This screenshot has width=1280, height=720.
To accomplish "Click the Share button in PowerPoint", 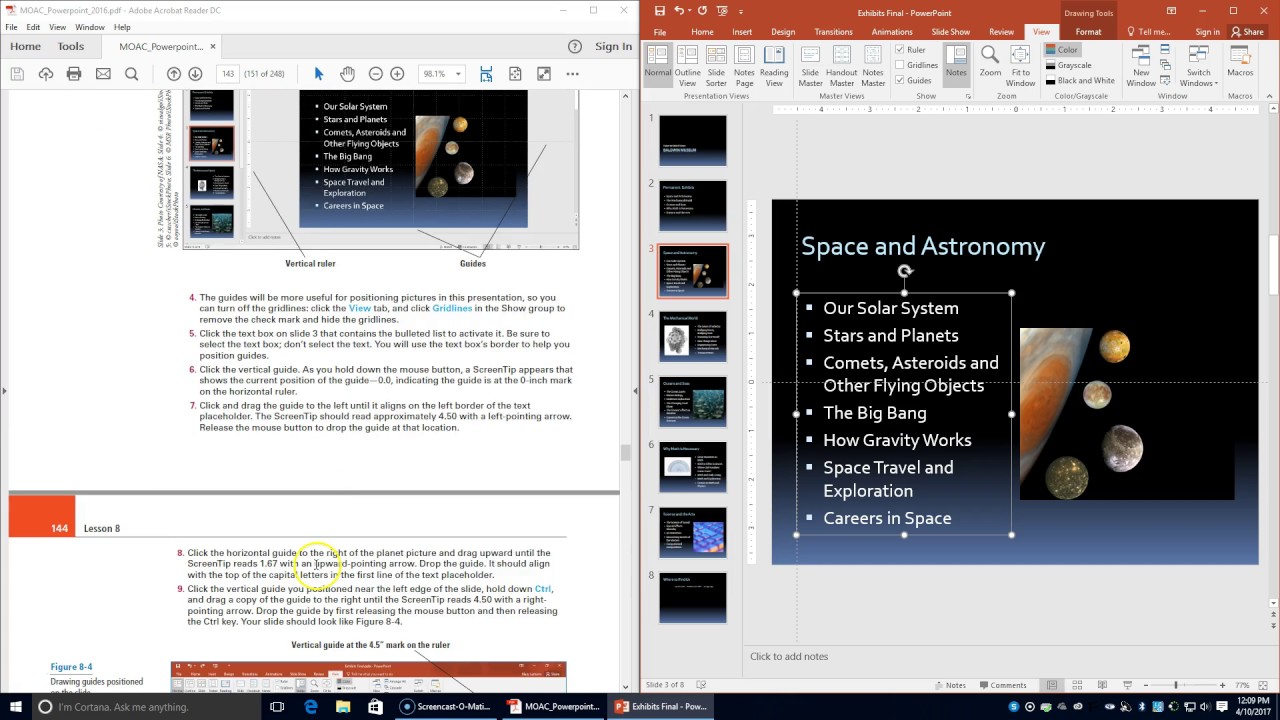I will [1248, 32].
